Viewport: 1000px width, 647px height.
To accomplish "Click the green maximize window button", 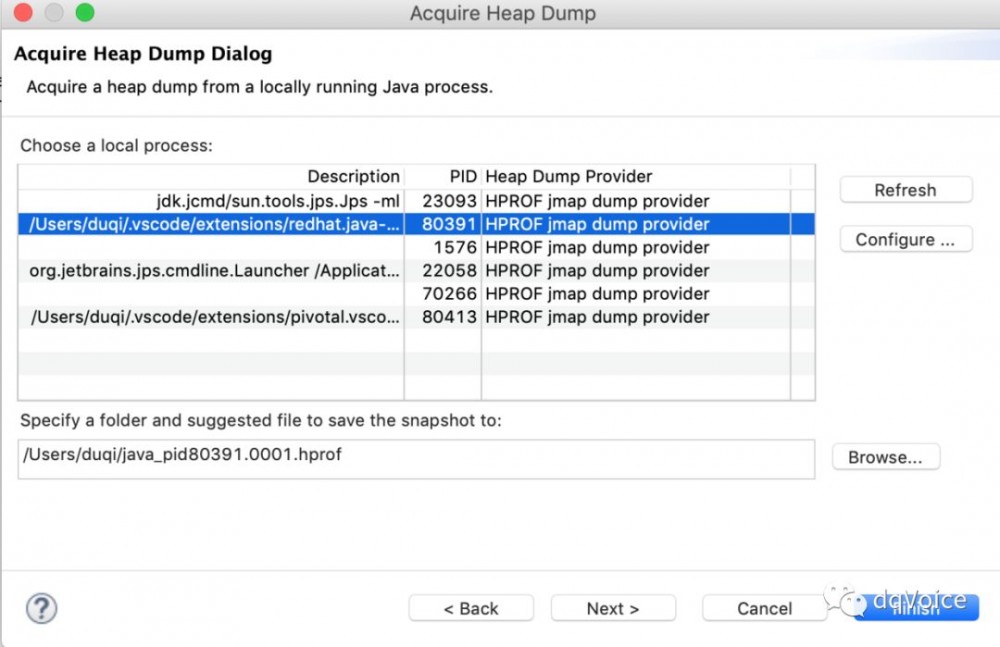I will [84, 13].
